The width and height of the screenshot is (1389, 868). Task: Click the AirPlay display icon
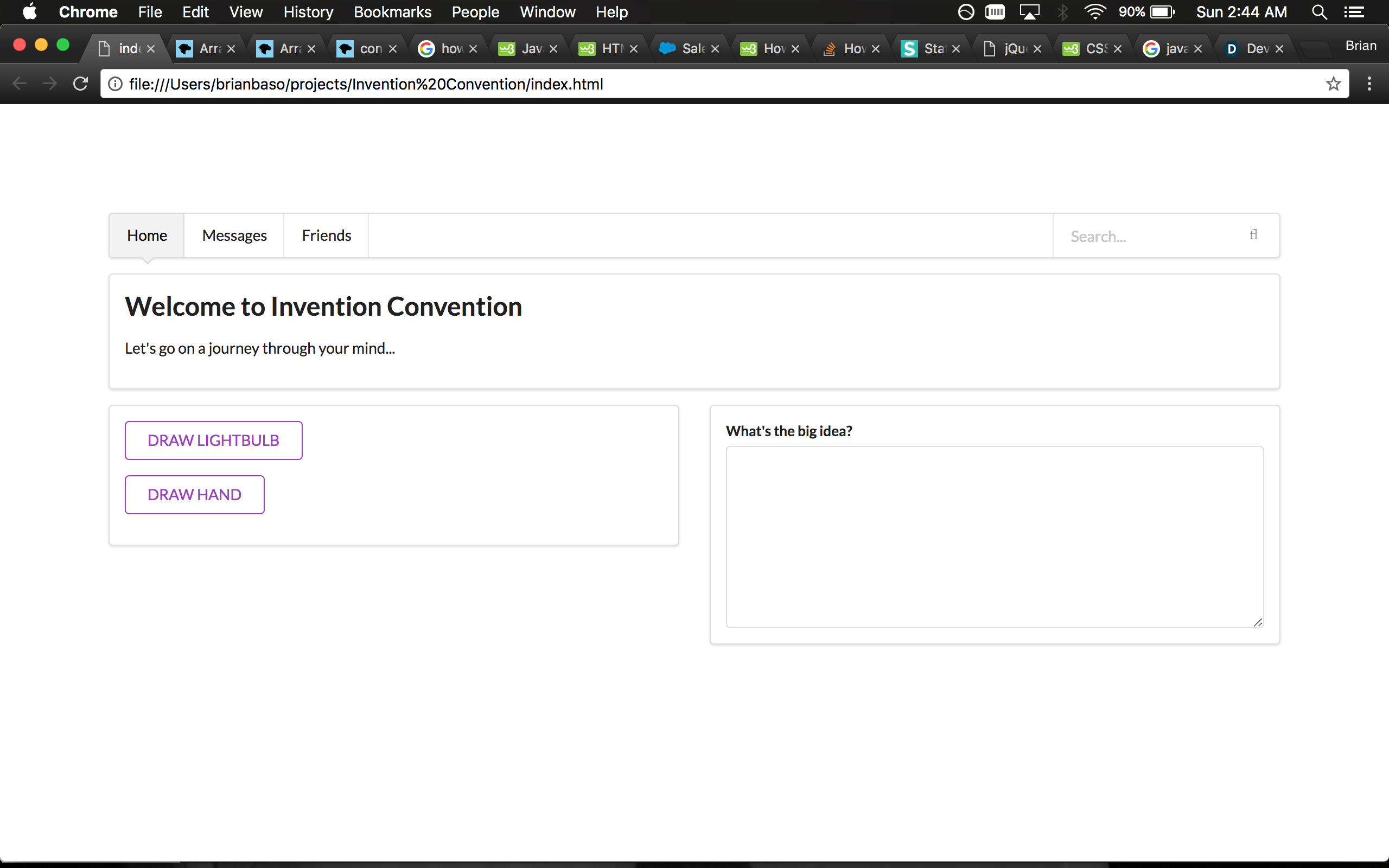pyautogui.click(x=1029, y=12)
